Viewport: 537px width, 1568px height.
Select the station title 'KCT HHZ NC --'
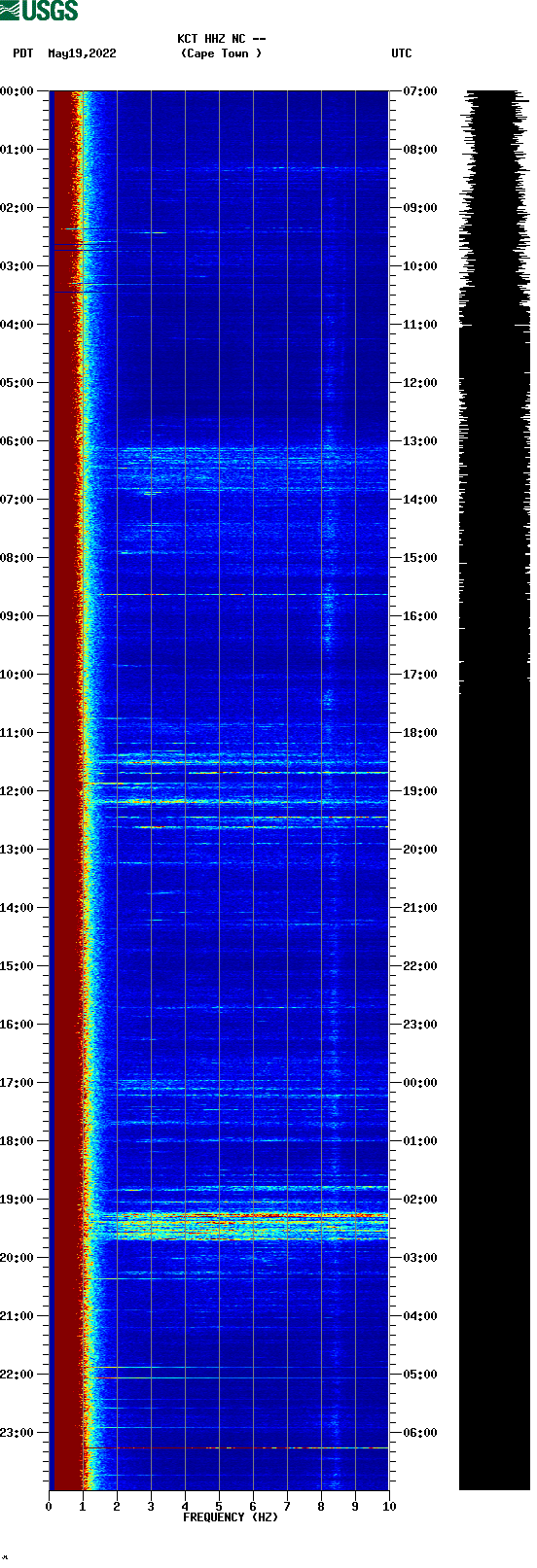(221, 39)
